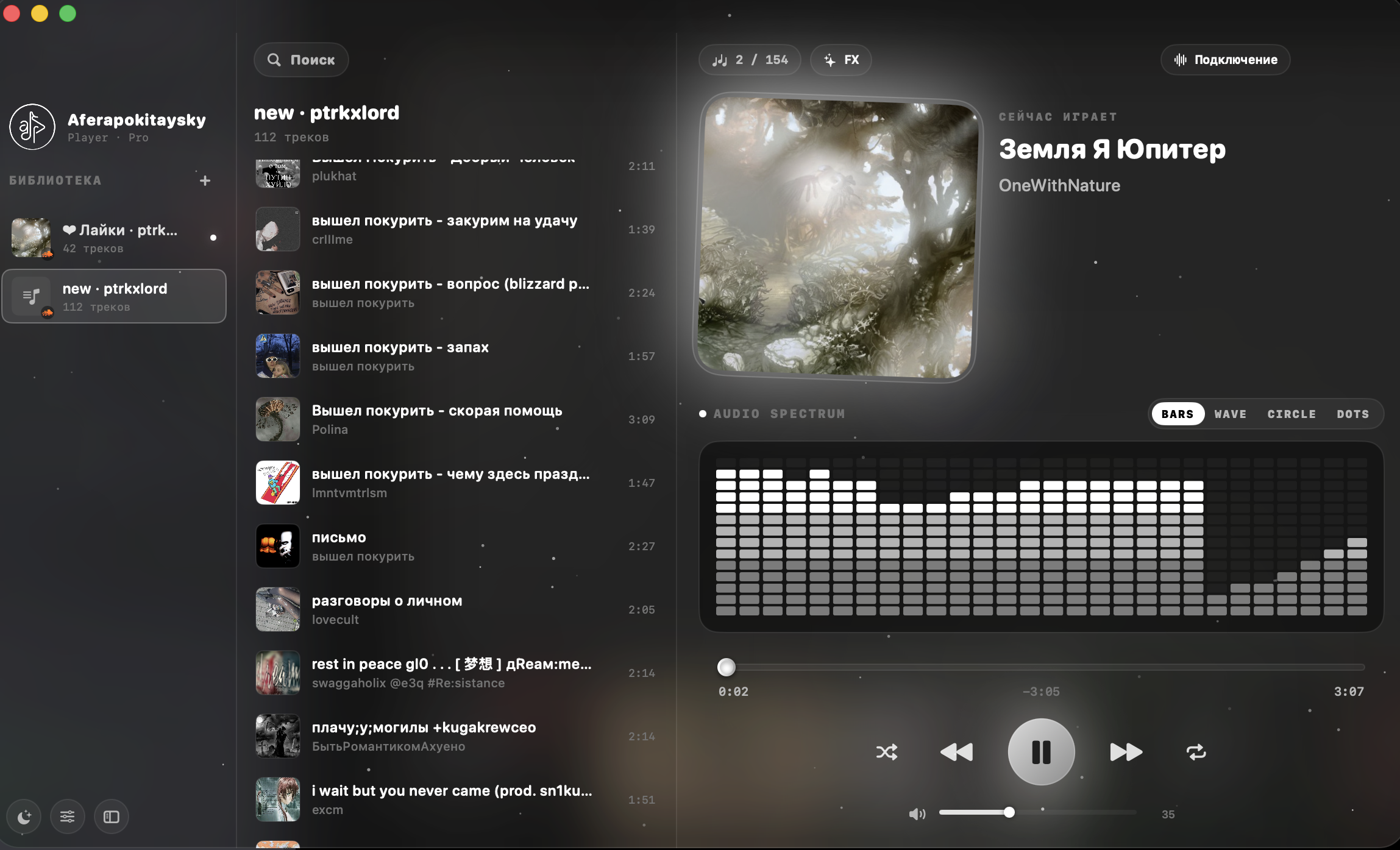1400x850 pixels.
Task: Switch spectrum to DOTS view
Action: click(1352, 414)
